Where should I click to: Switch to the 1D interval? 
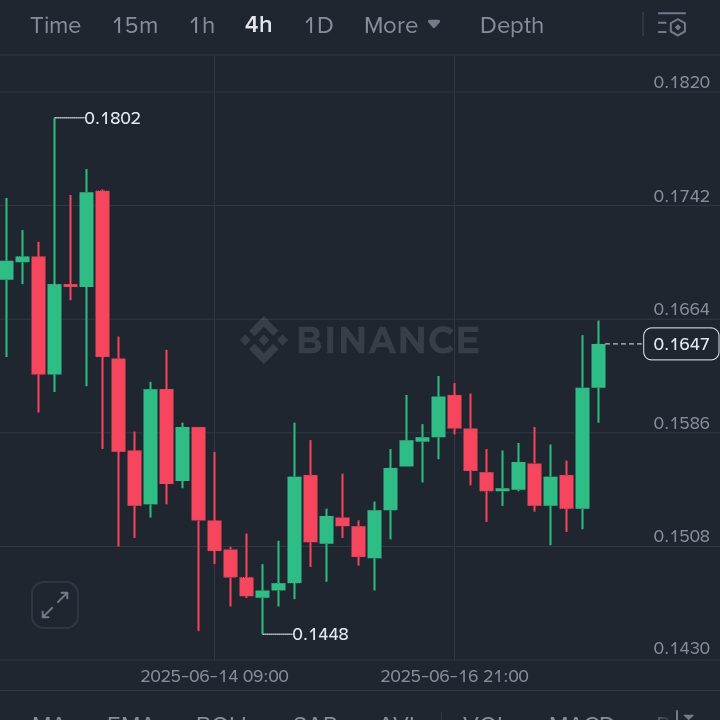pos(318,25)
